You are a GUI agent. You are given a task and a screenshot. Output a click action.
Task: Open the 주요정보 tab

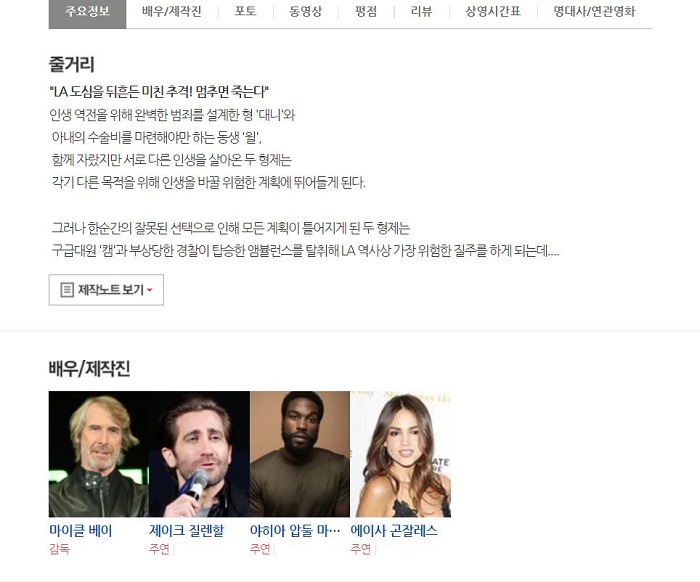pos(88,12)
